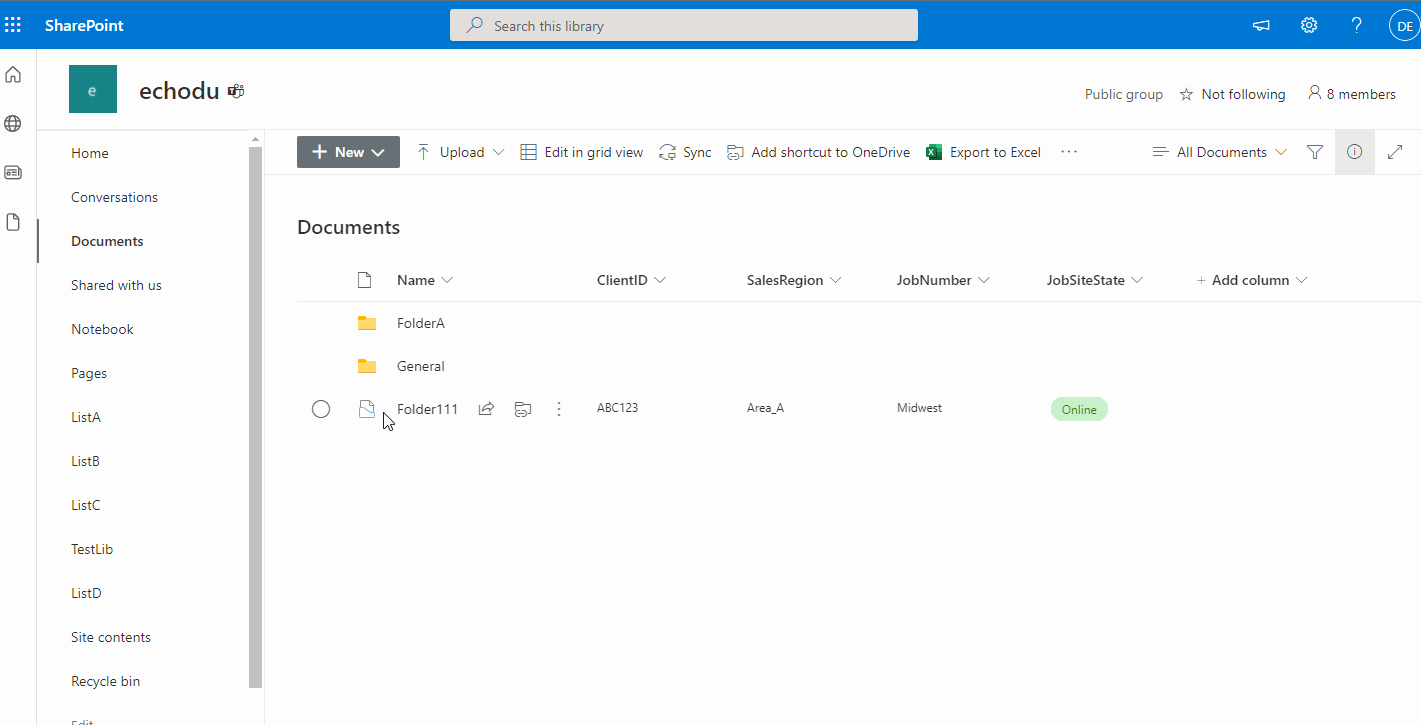This screenshot has height=725, width=1421.
Task: Open ListA in site navigation
Action: click(86, 417)
